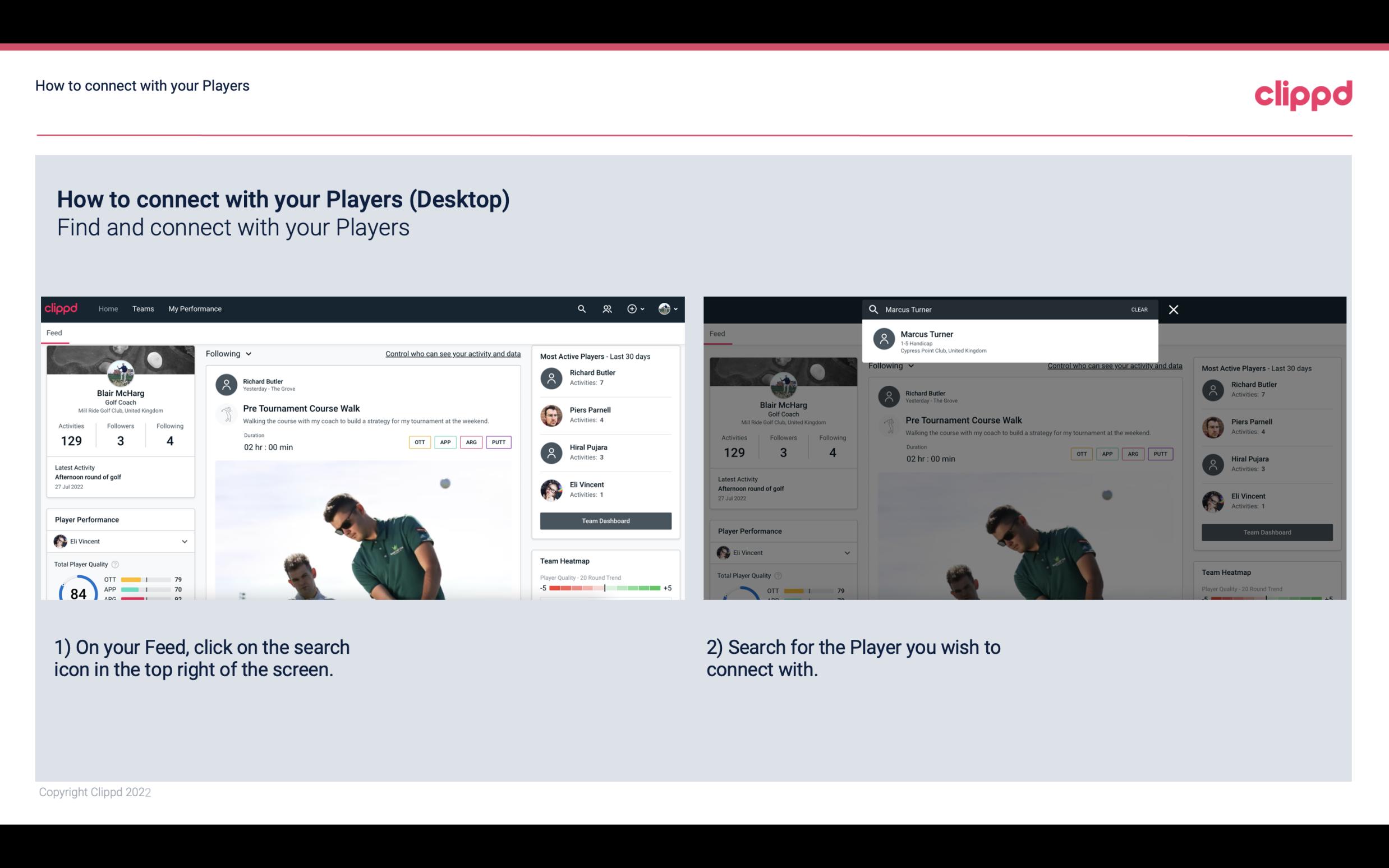The height and width of the screenshot is (868, 1389).
Task: Select the My Performance tab
Action: pyautogui.click(x=195, y=308)
